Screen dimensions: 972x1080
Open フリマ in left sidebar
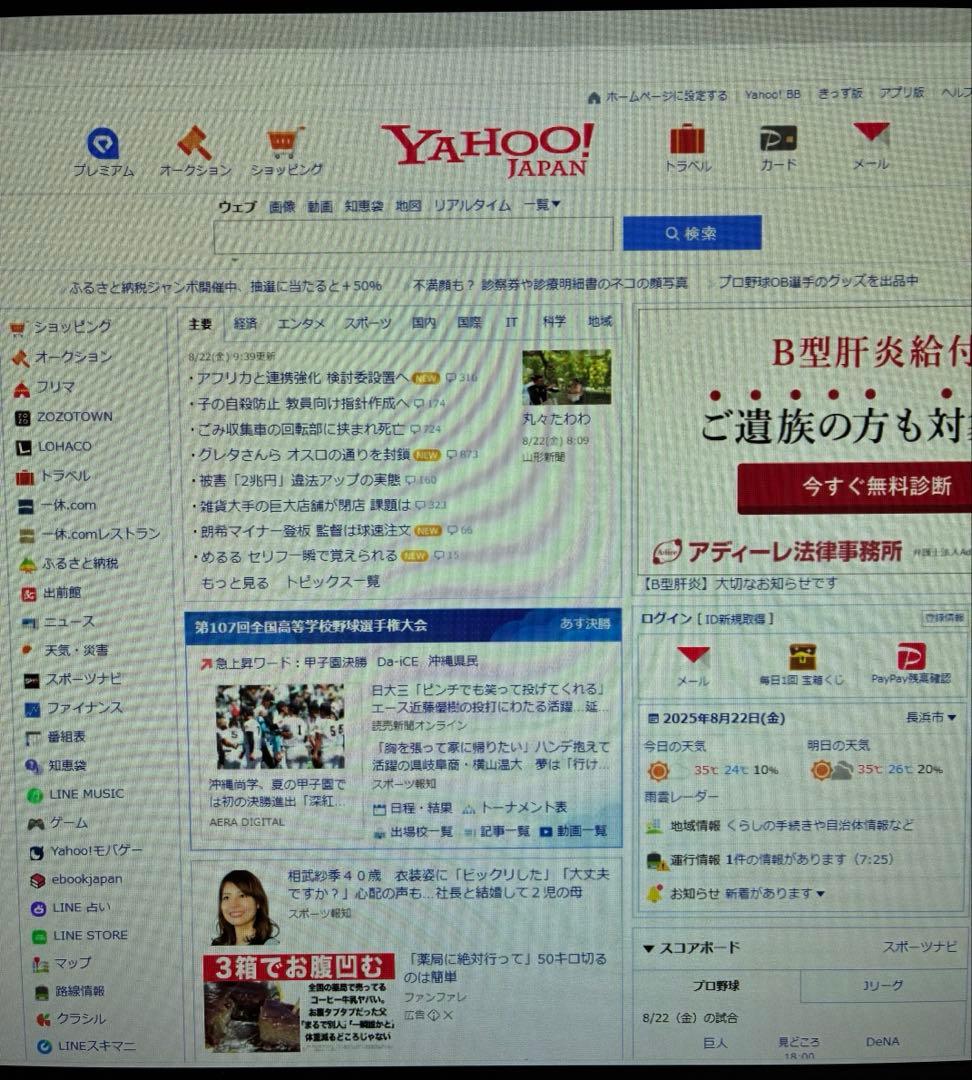54,388
